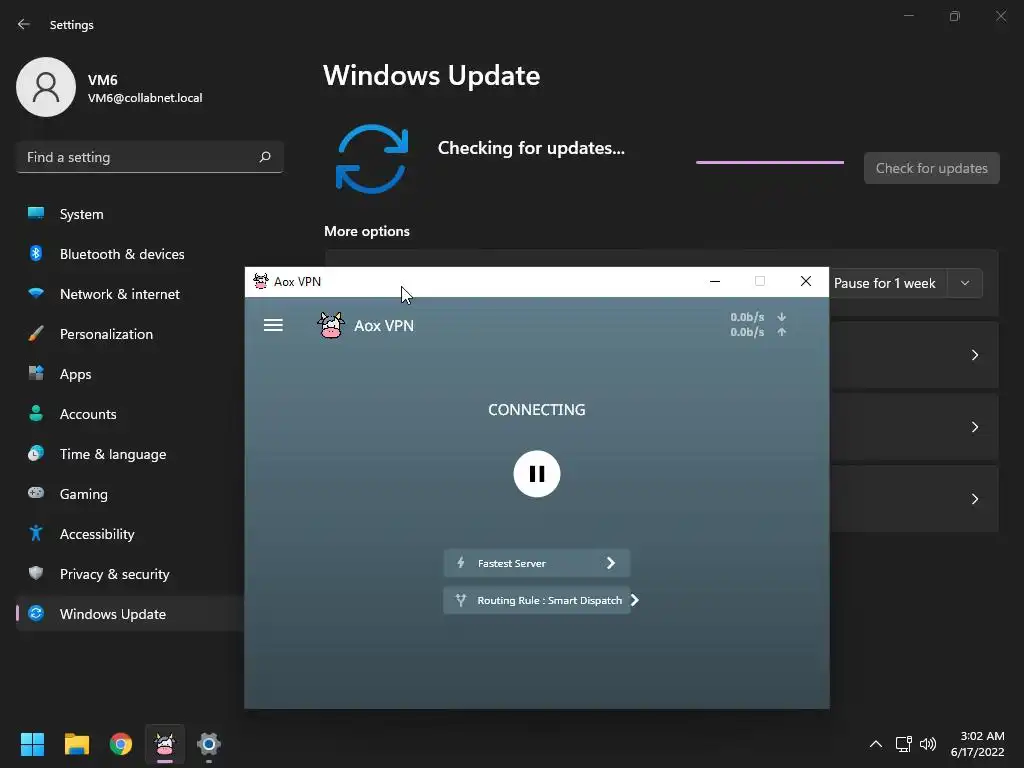The image size is (1024, 768).
Task: Launch Google Chrome from taskbar
Action: (x=121, y=744)
